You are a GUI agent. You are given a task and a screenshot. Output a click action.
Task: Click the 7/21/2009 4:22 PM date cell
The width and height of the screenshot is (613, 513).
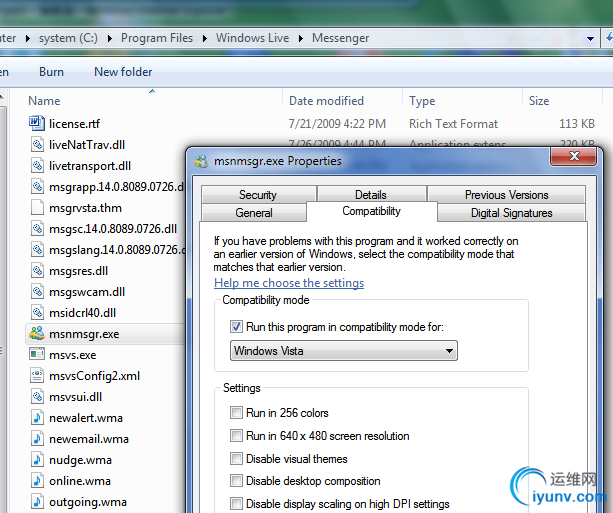tap(337, 124)
